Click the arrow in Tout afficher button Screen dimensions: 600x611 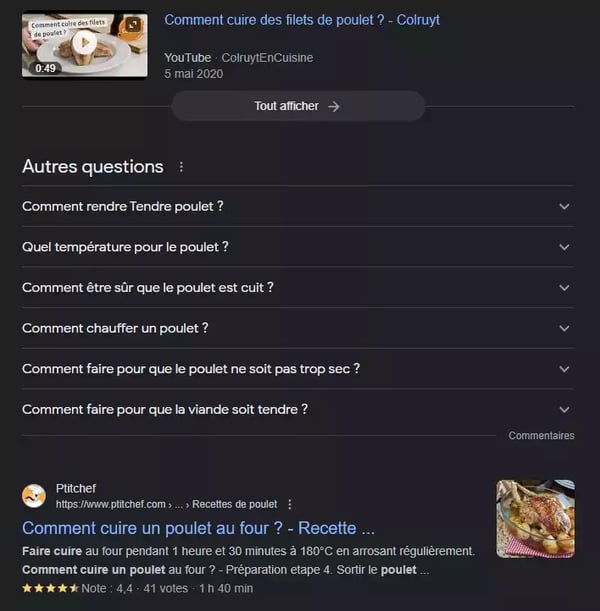(x=334, y=106)
